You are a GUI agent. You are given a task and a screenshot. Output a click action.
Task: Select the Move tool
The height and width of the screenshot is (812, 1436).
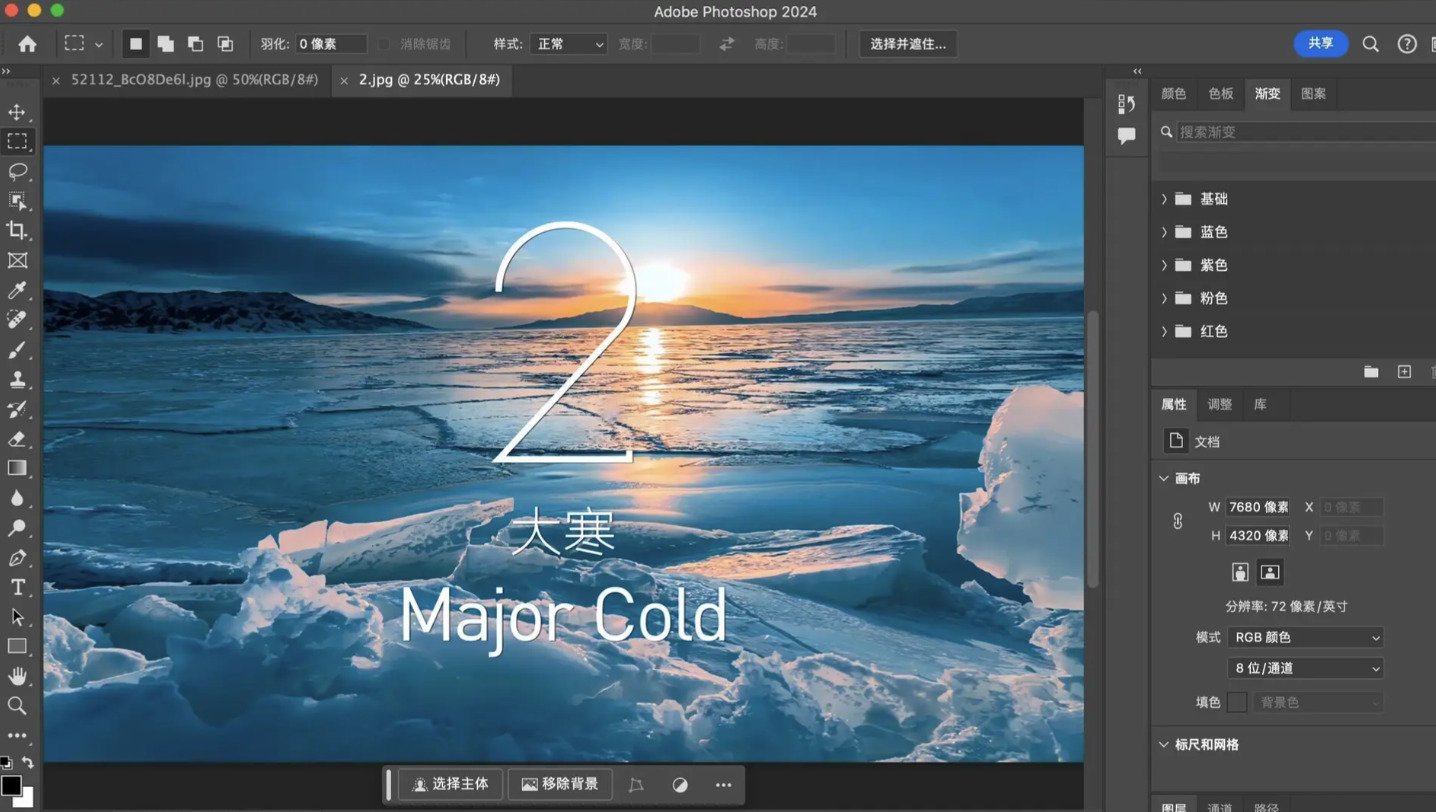(x=17, y=112)
